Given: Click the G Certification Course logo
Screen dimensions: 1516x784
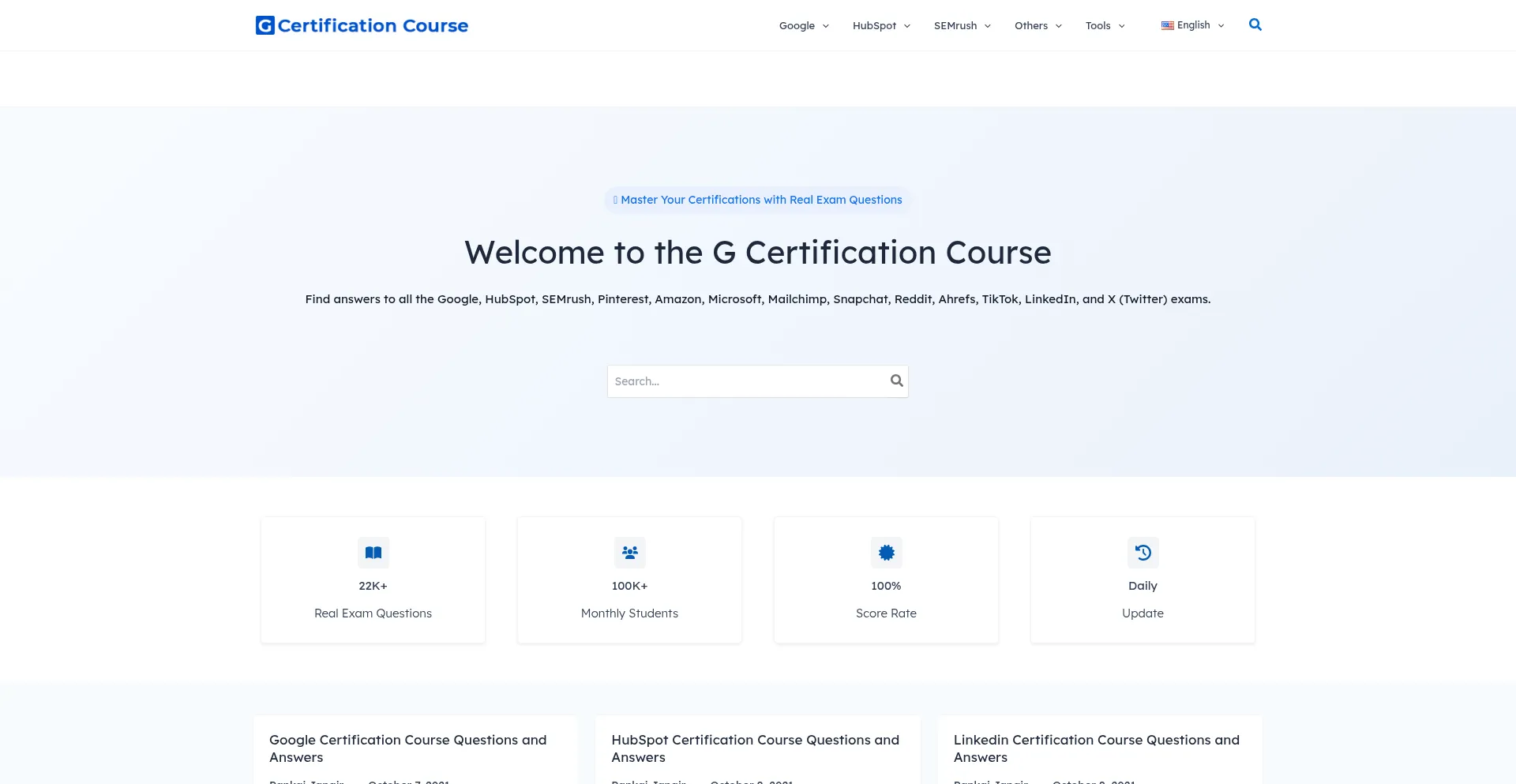Looking at the screenshot, I should (x=362, y=25).
